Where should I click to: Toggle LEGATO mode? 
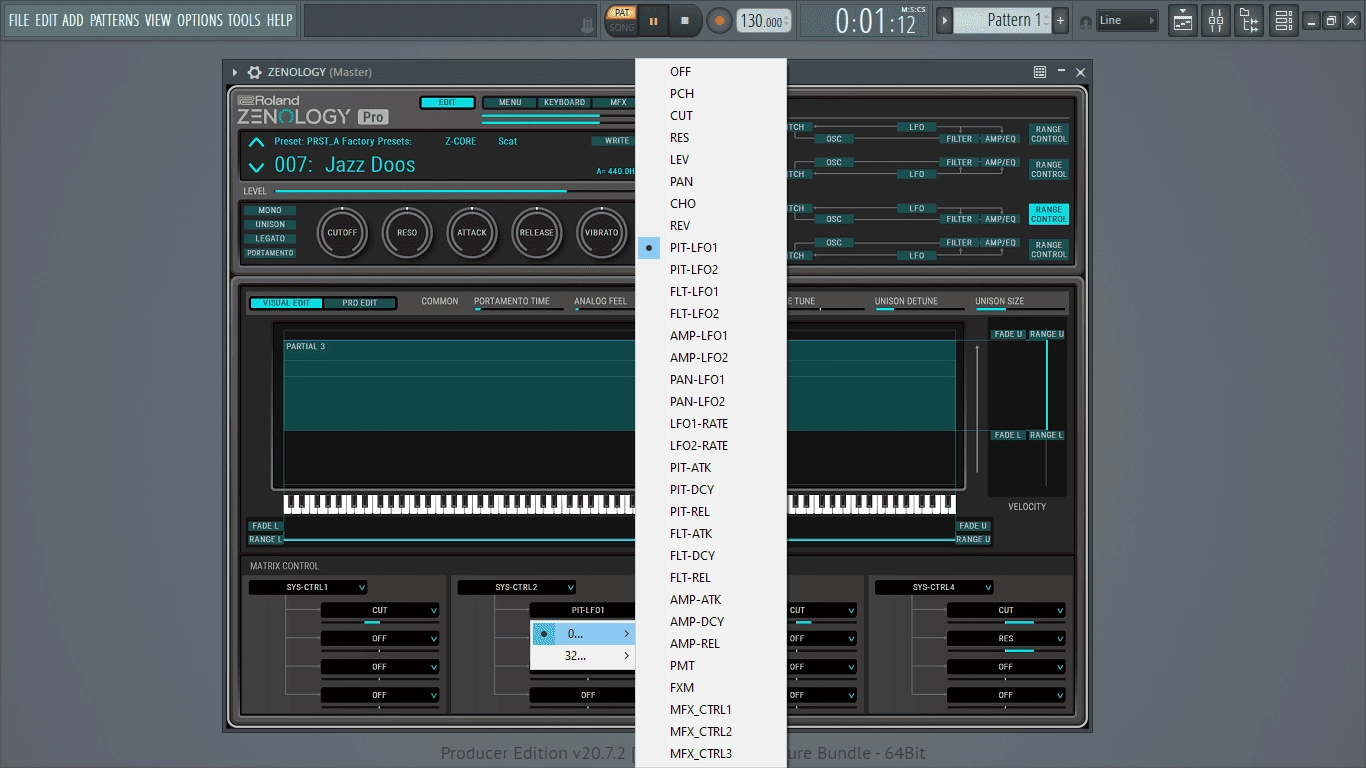[270, 238]
